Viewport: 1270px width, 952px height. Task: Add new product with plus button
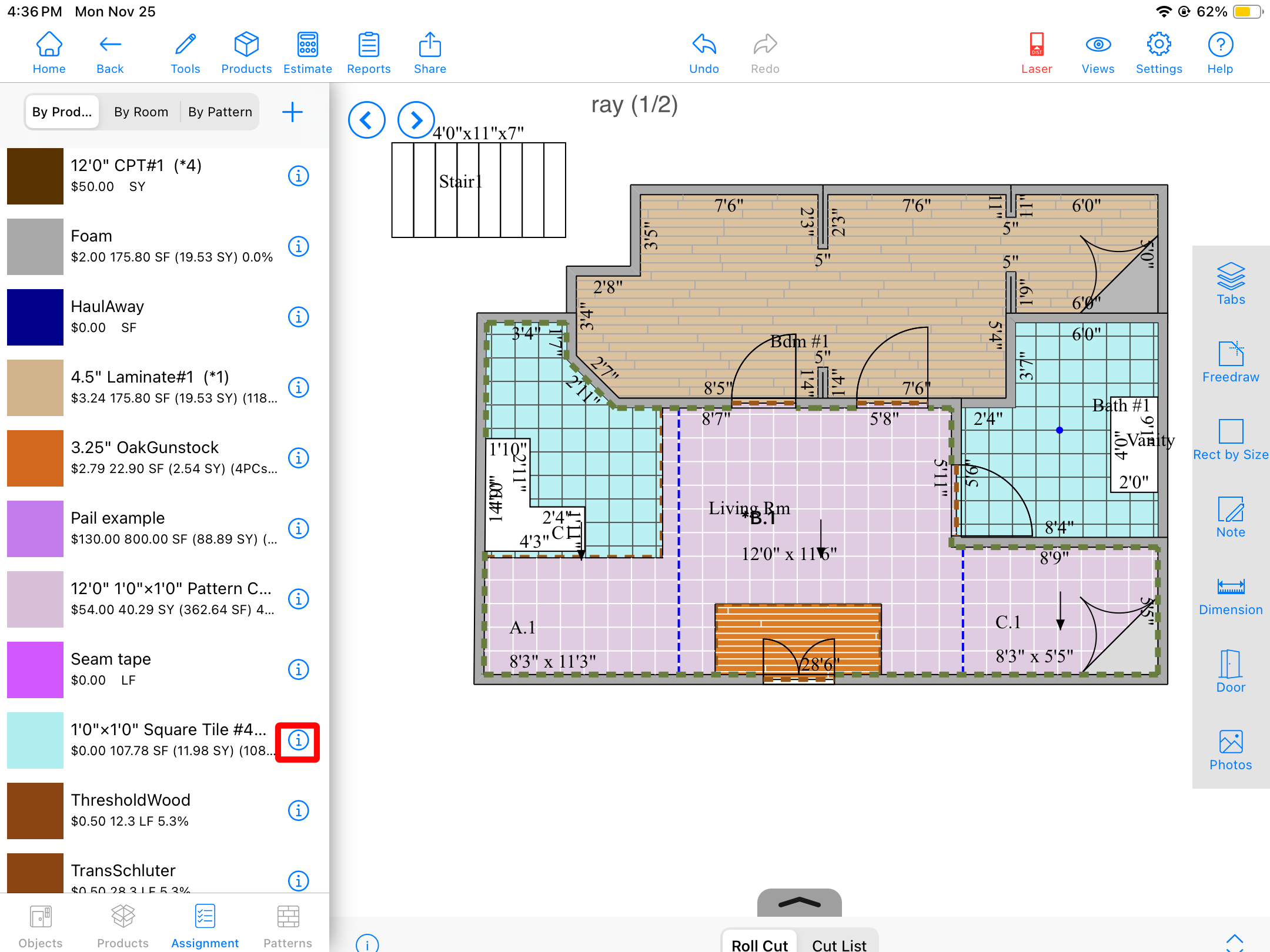pyautogui.click(x=292, y=112)
